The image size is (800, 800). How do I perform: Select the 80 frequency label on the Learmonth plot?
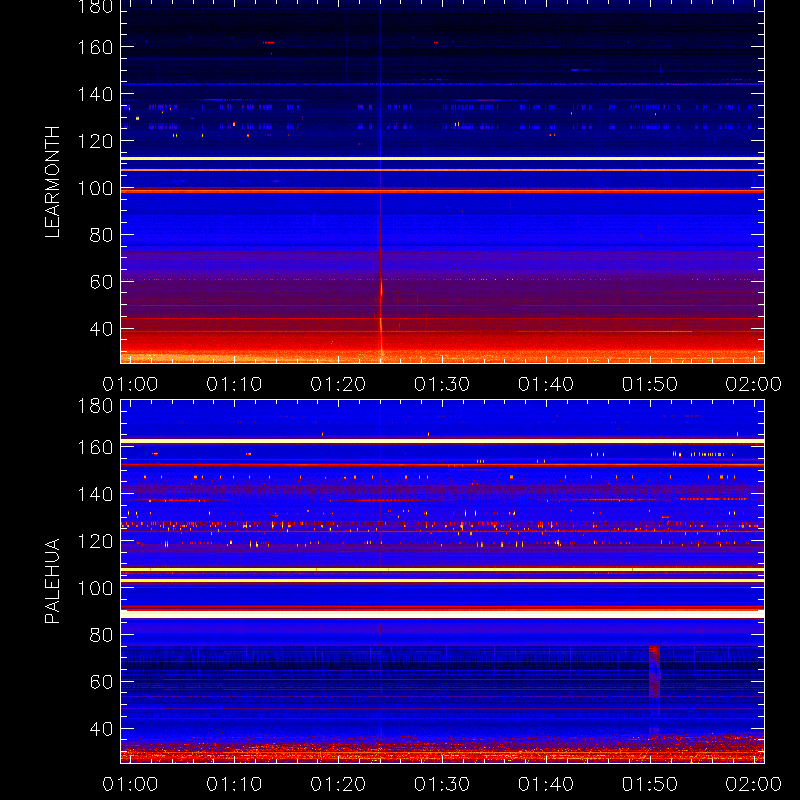click(x=101, y=235)
